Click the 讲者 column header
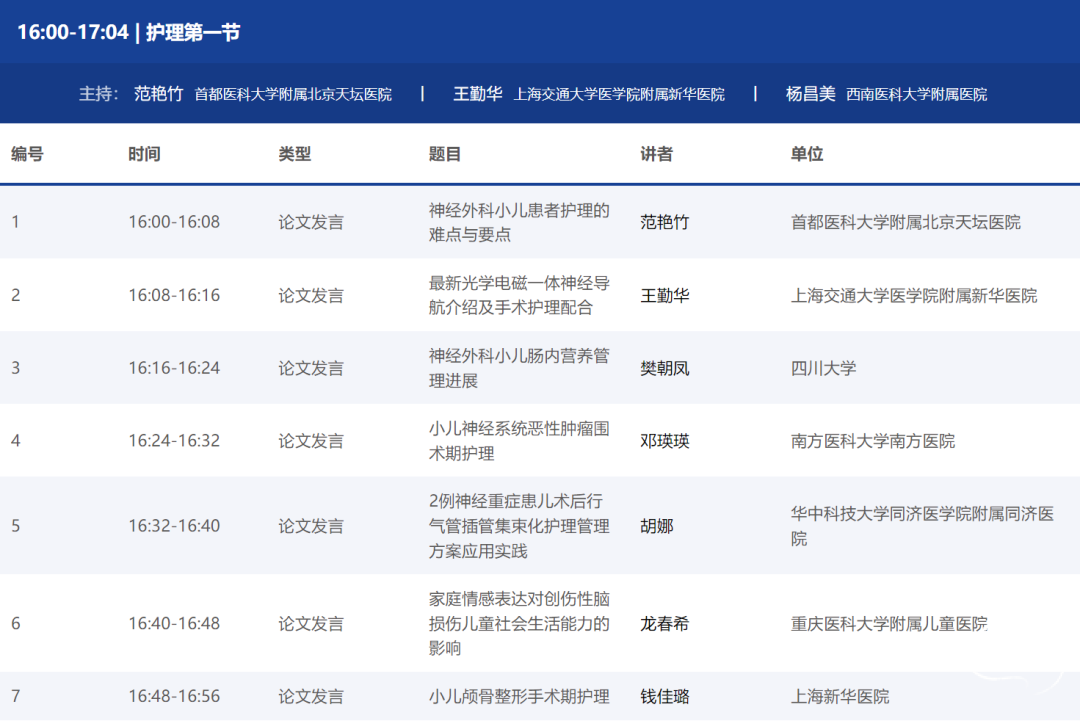 coord(657,154)
